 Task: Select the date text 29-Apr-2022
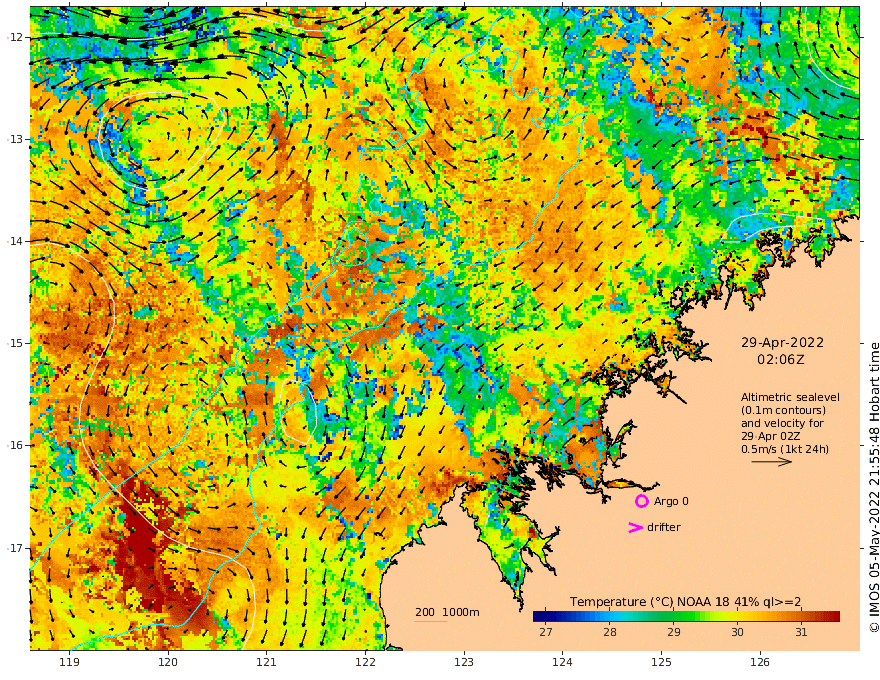tap(782, 342)
